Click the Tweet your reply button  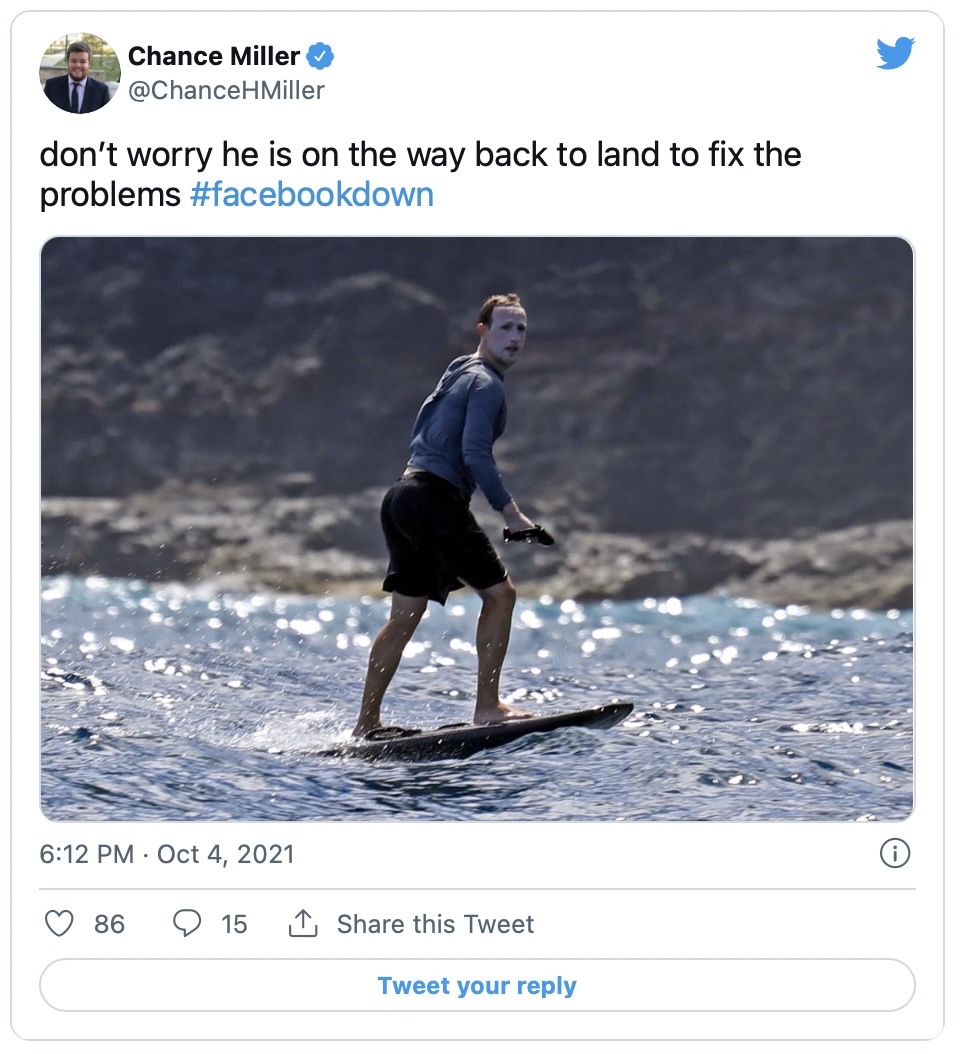pyautogui.click(x=477, y=985)
